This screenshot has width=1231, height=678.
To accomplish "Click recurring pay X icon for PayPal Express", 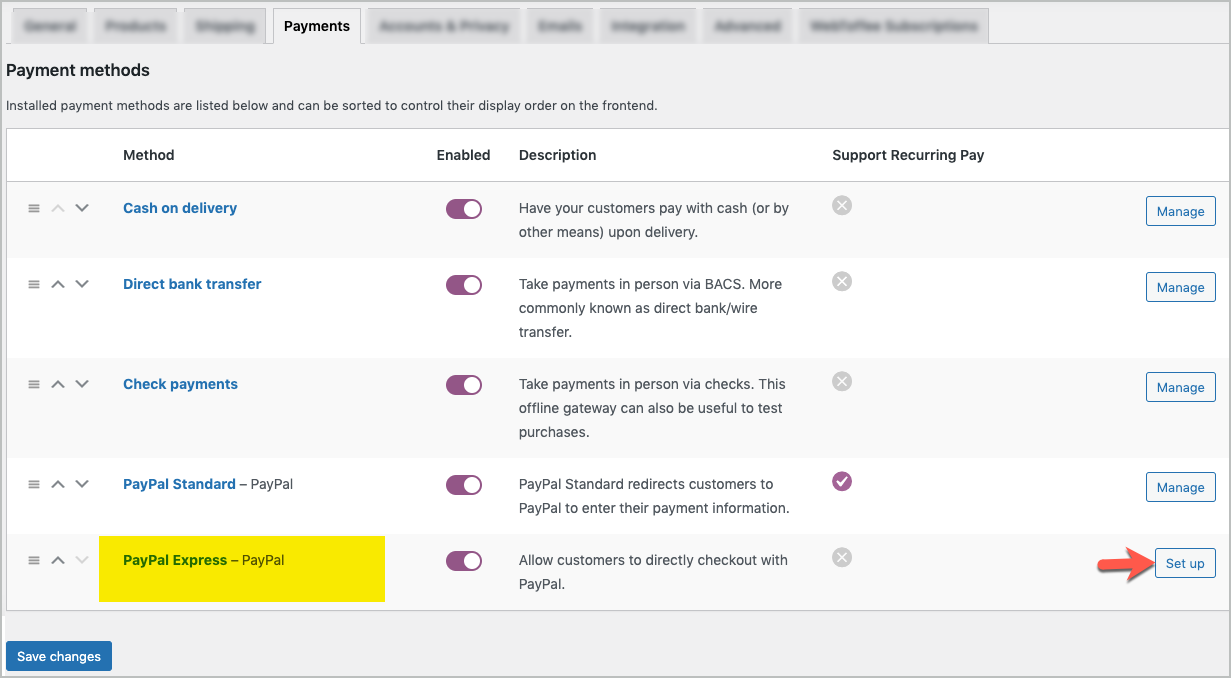I will pyautogui.click(x=842, y=557).
